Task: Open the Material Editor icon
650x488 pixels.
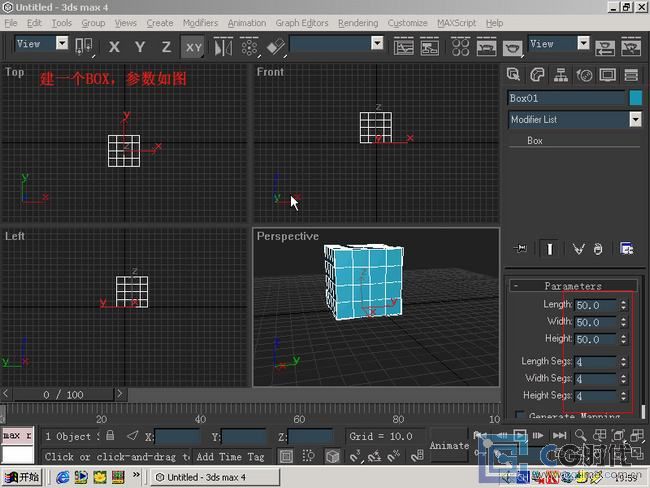Action: pos(460,47)
